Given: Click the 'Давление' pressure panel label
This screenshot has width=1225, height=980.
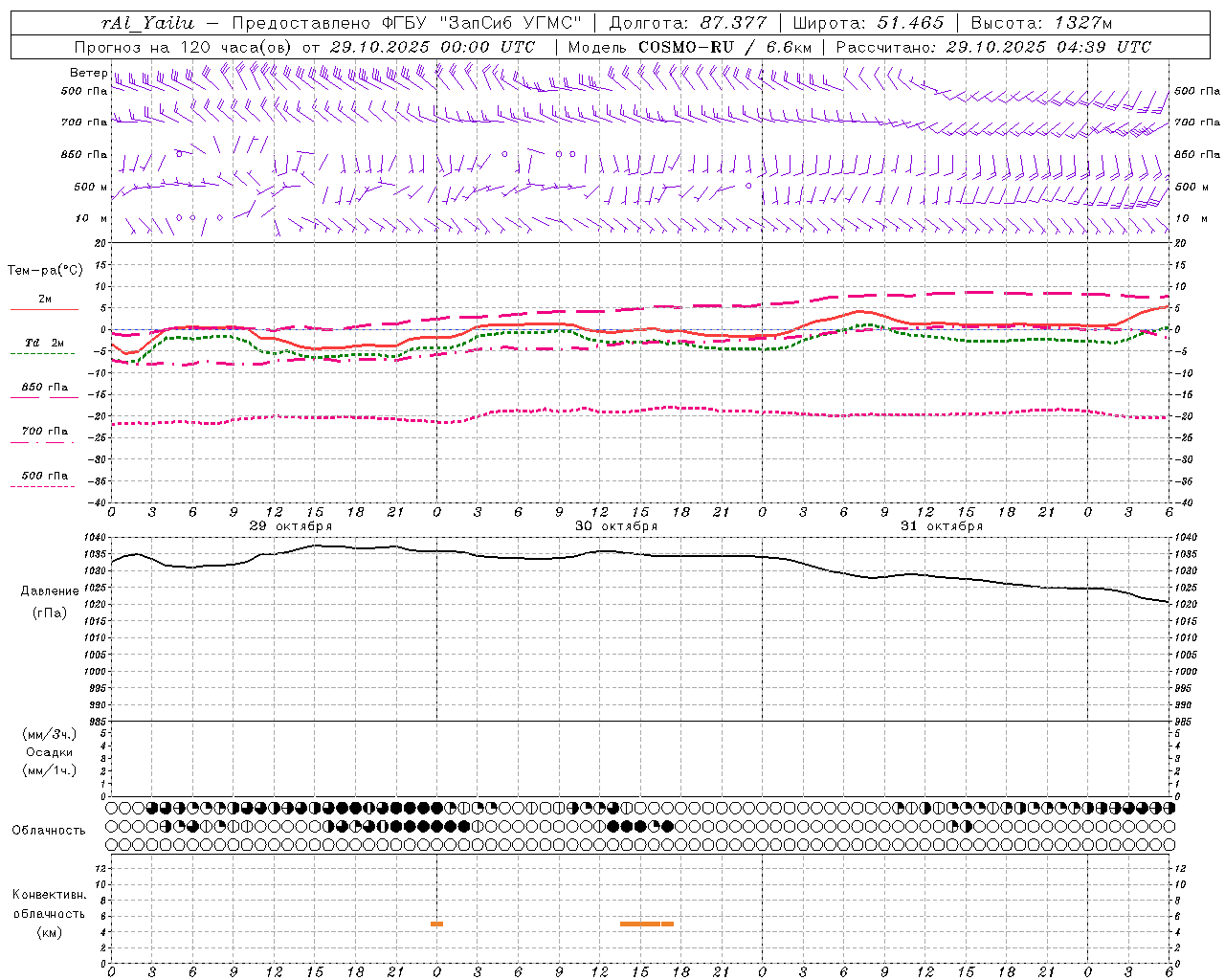Looking at the screenshot, I should tap(50, 591).
